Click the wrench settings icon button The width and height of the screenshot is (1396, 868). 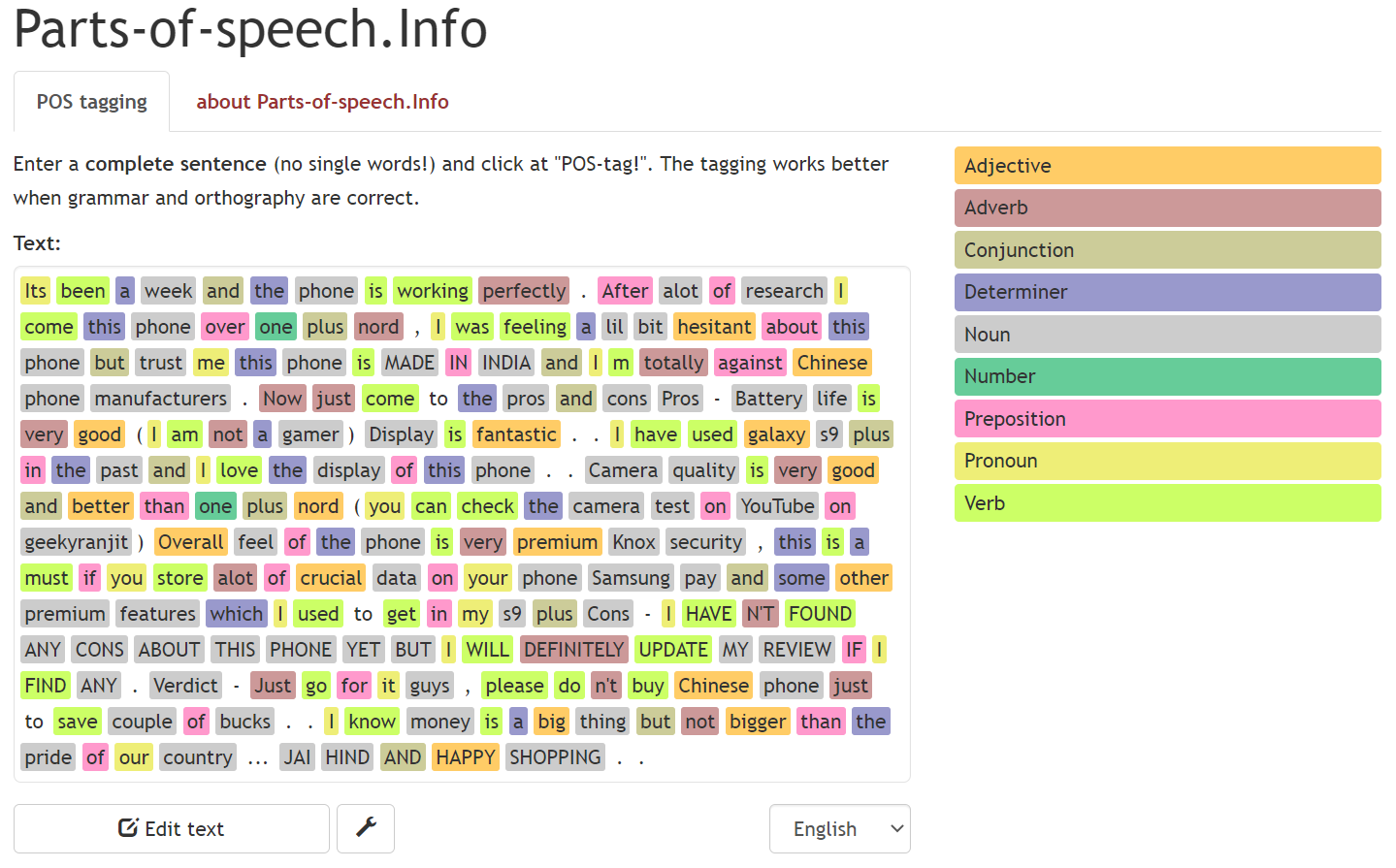pyautogui.click(x=366, y=828)
